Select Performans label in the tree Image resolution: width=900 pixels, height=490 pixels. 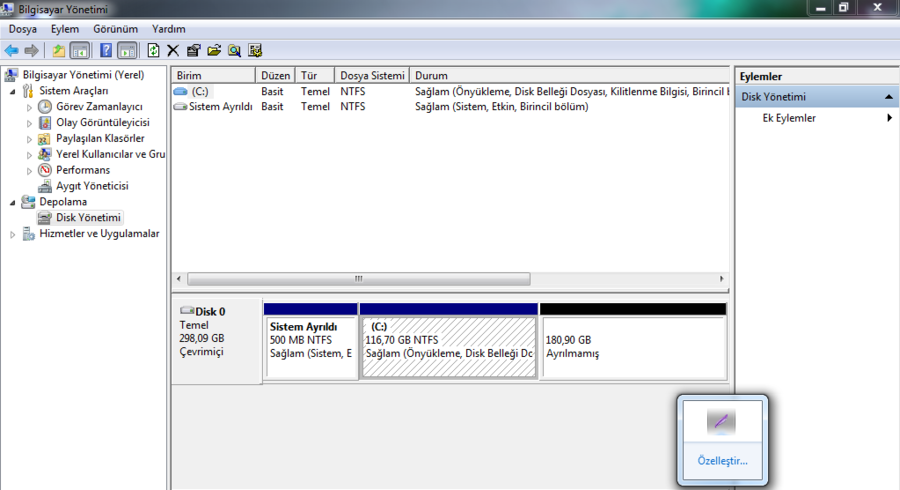pyautogui.click(x=83, y=170)
